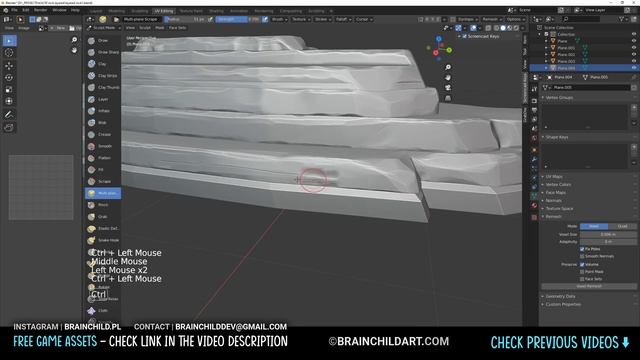Select the Grab brush
The height and width of the screenshot is (360, 640).
tap(102, 217)
